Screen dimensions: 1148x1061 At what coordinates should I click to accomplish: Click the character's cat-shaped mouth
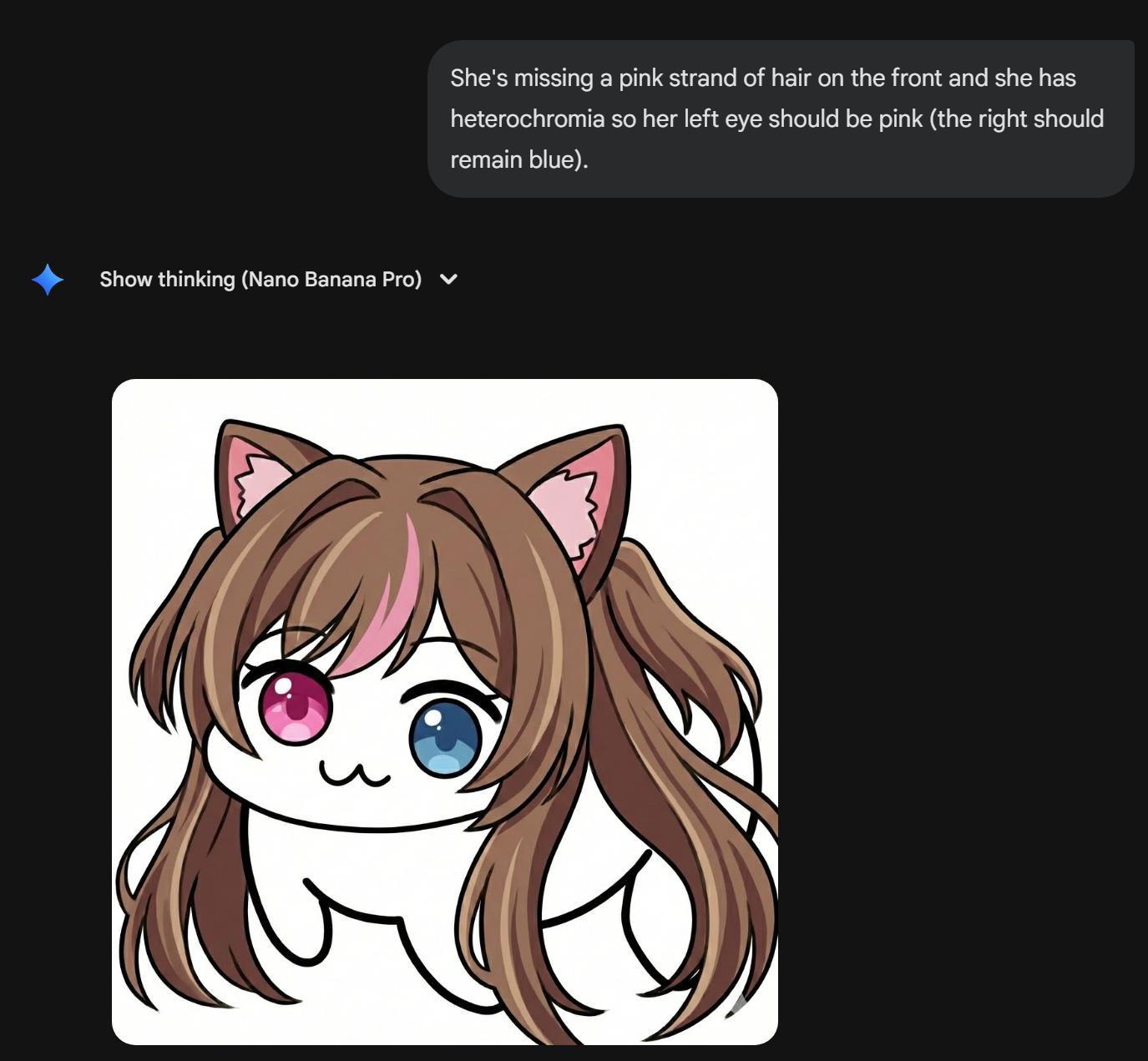[x=355, y=774]
